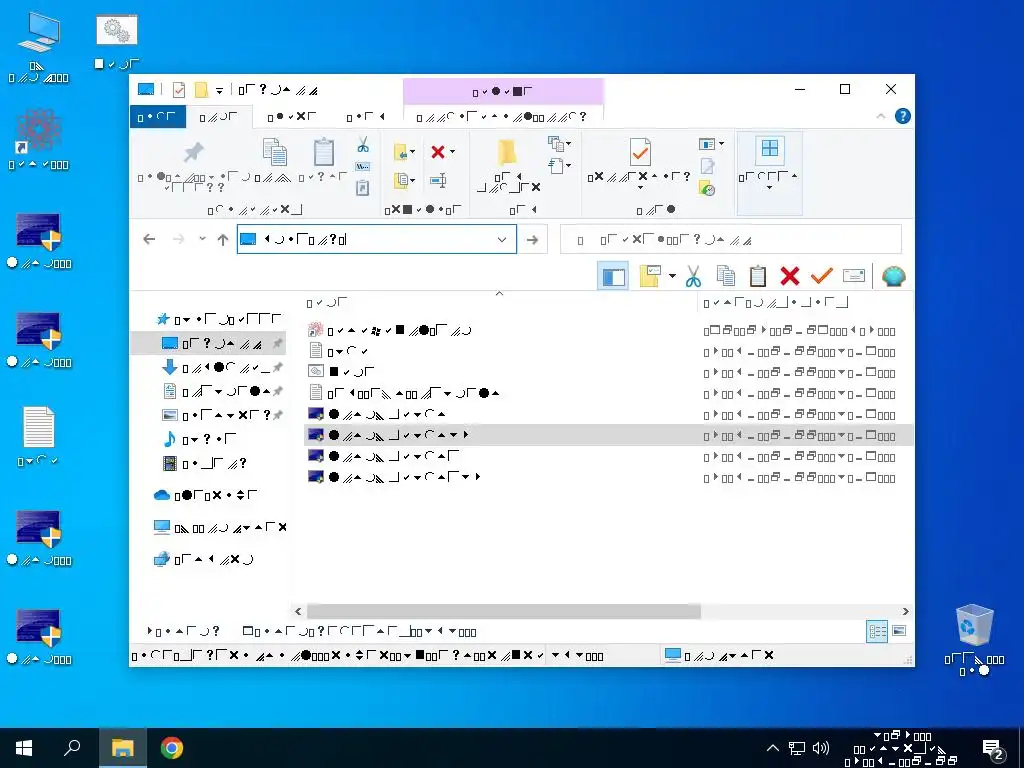
Task: Select the red snowflake shortcut row in file list
Action: coord(609,330)
